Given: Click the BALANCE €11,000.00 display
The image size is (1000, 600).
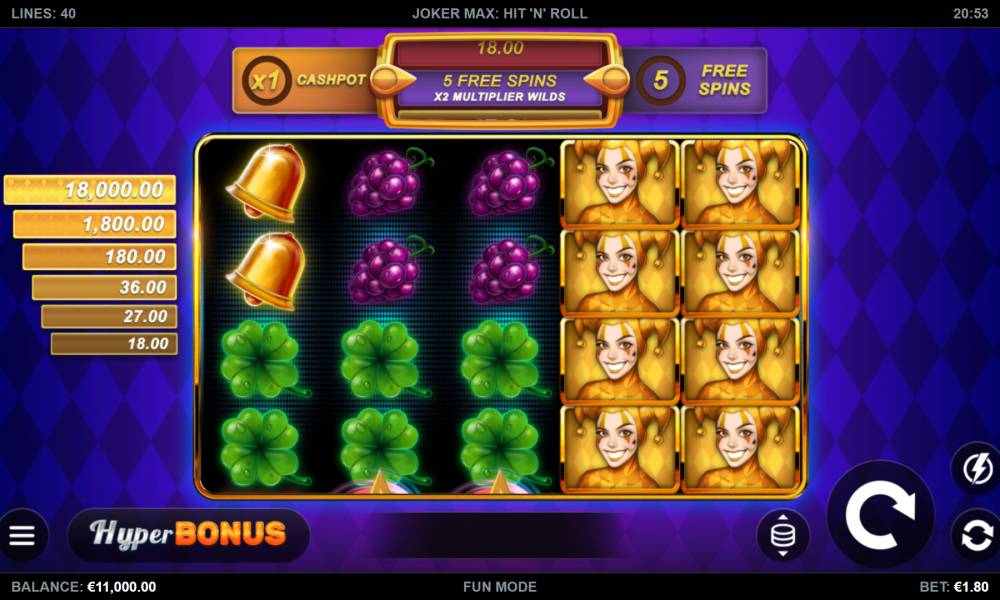Looking at the screenshot, I should pyautogui.click(x=84, y=587).
